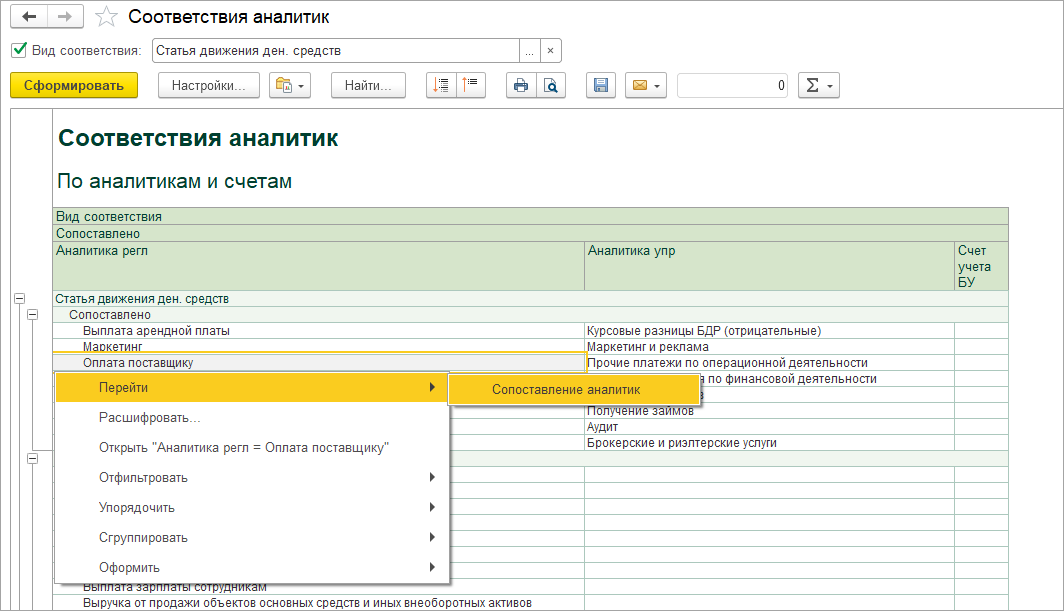
Task: Collapse all groups icon
Action: pos(471,86)
